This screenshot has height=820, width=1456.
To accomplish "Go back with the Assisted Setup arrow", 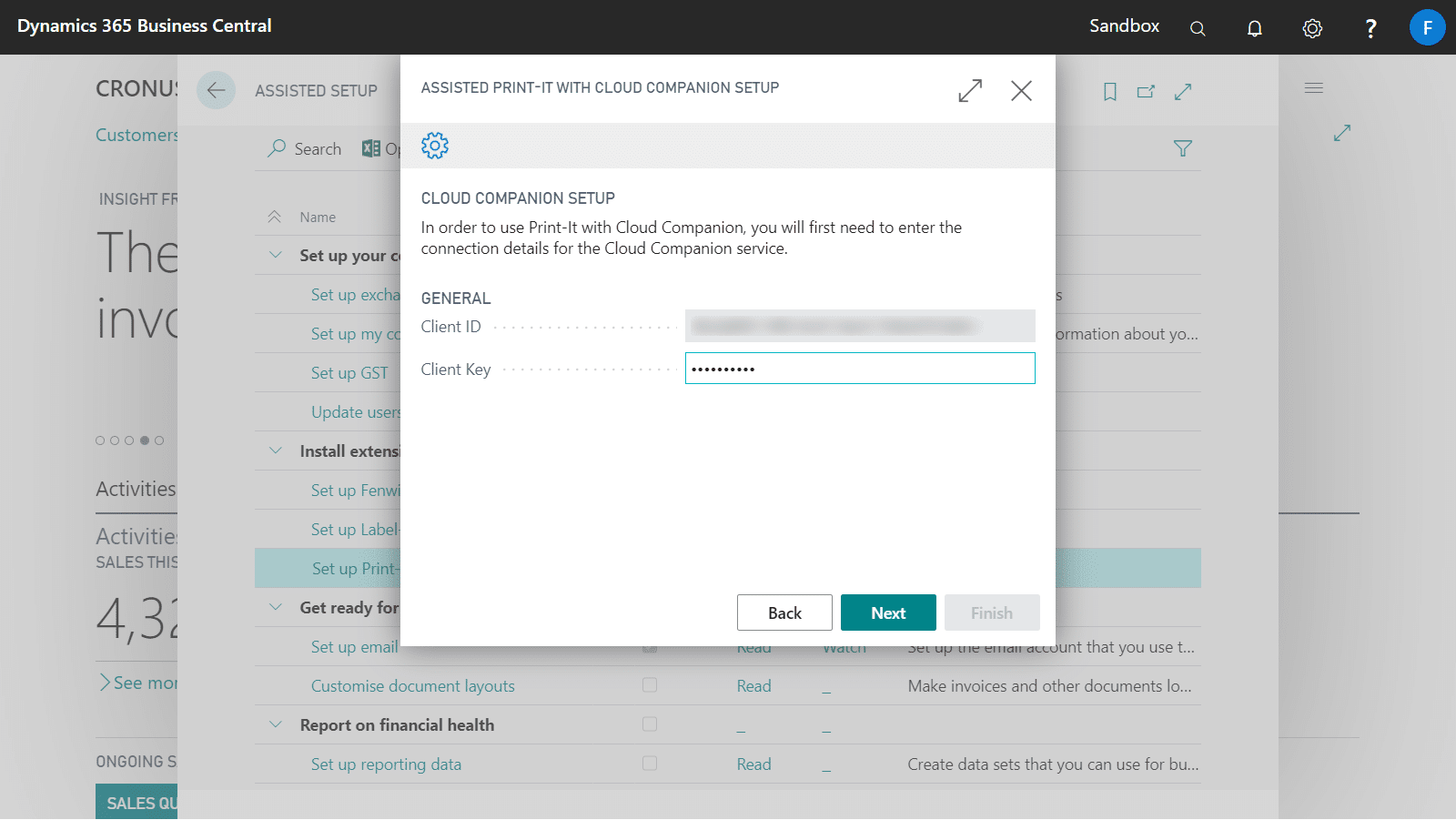I will (x=216, y=90).
